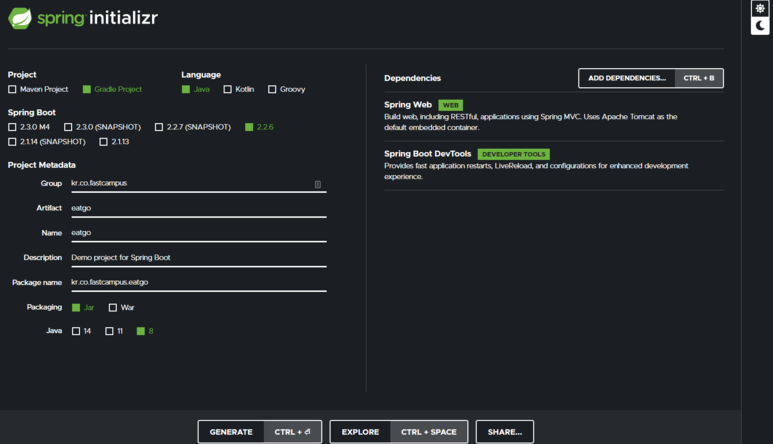The width and height of the screenshot is (773, 444).
Task: Select Groovy language option
Action: 272,90
